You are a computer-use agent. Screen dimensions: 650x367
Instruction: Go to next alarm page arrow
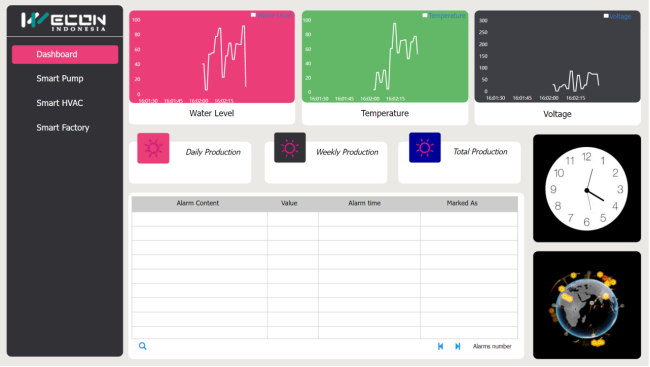coord(458,346)
